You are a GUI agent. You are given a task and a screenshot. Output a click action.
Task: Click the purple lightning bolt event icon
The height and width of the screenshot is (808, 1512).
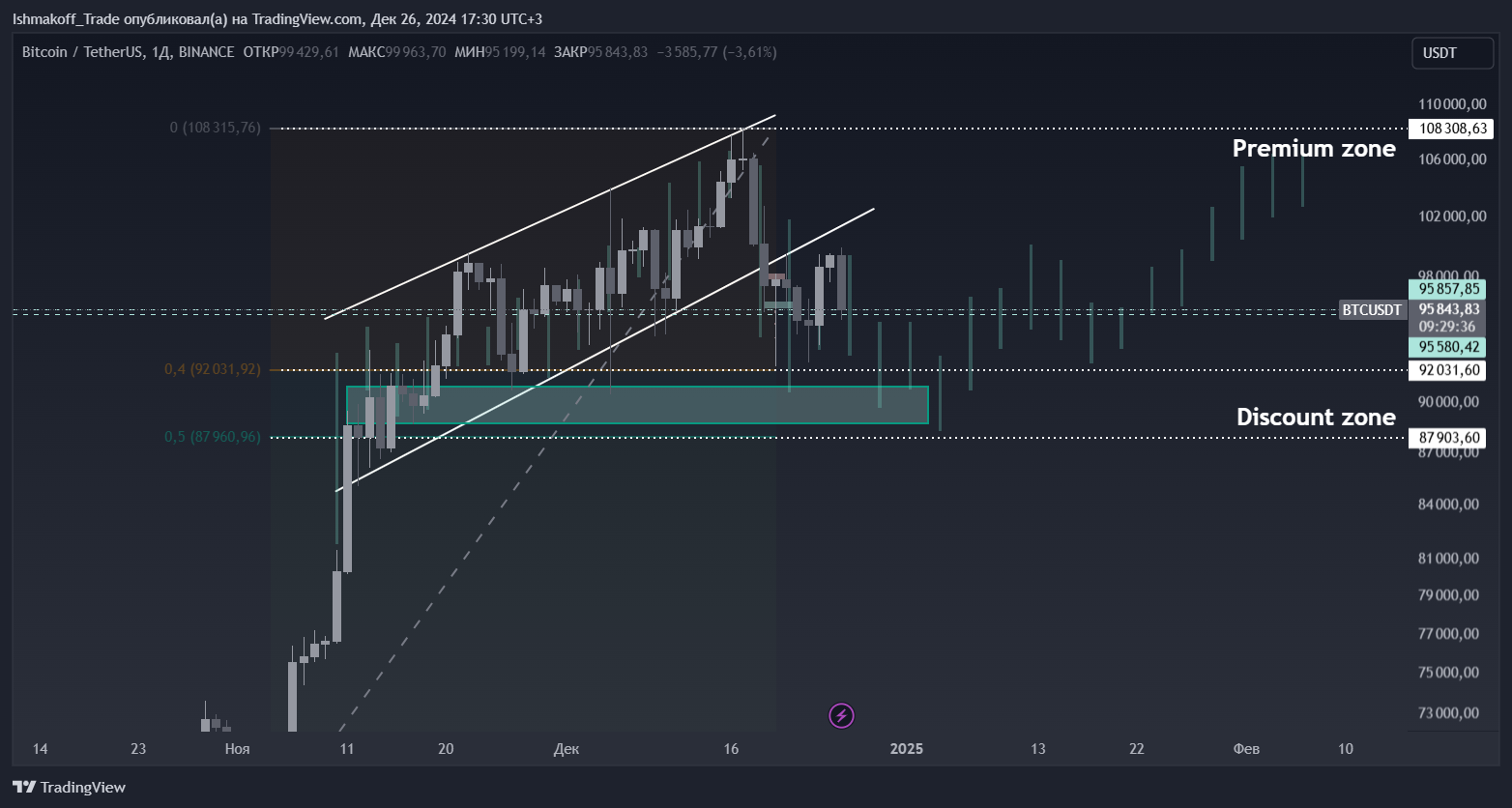pyautogui.click(x=841, y=715)
